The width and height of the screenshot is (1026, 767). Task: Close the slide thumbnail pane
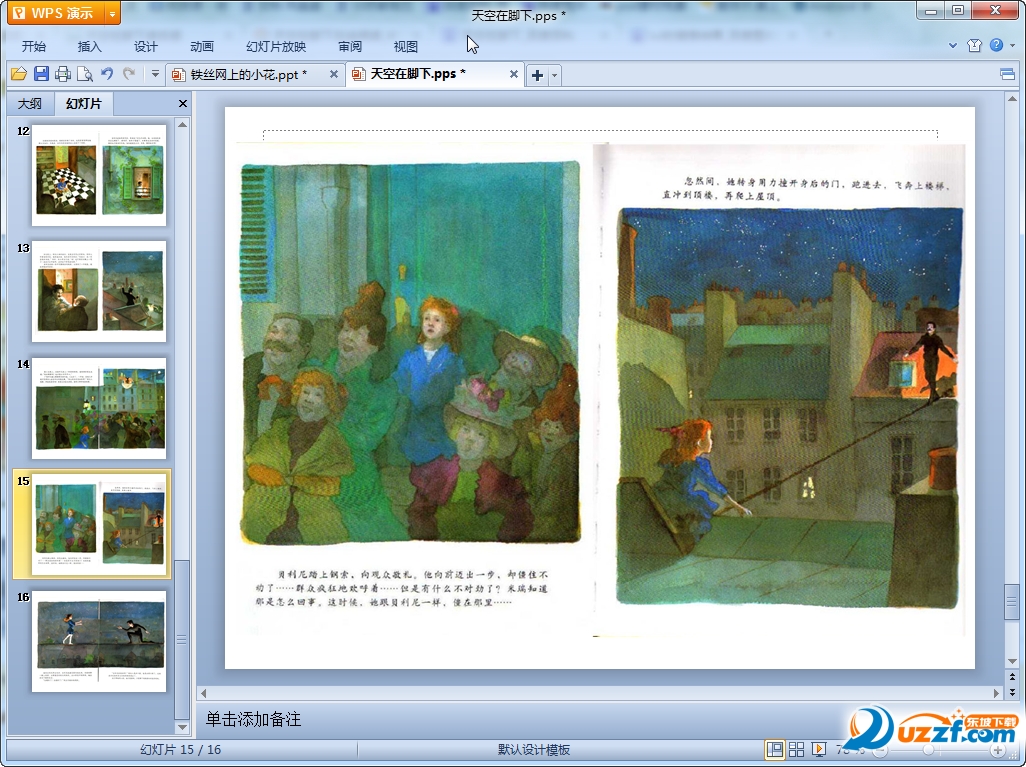183,103
